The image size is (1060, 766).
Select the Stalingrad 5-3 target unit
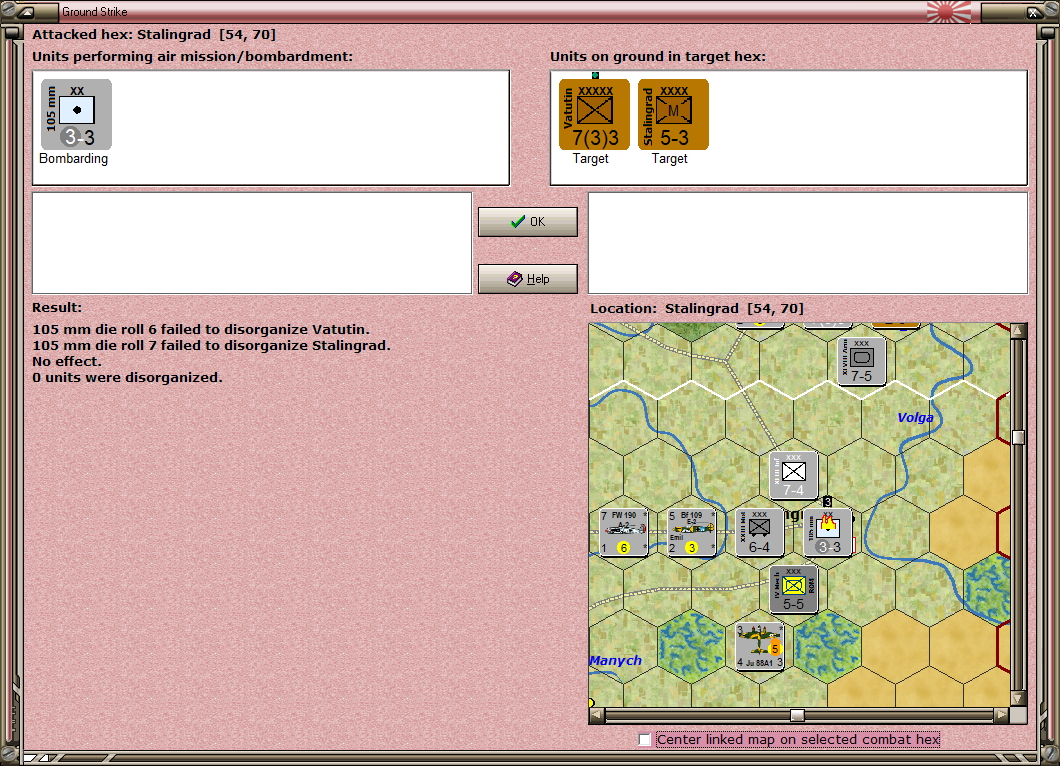click(673, 114)
